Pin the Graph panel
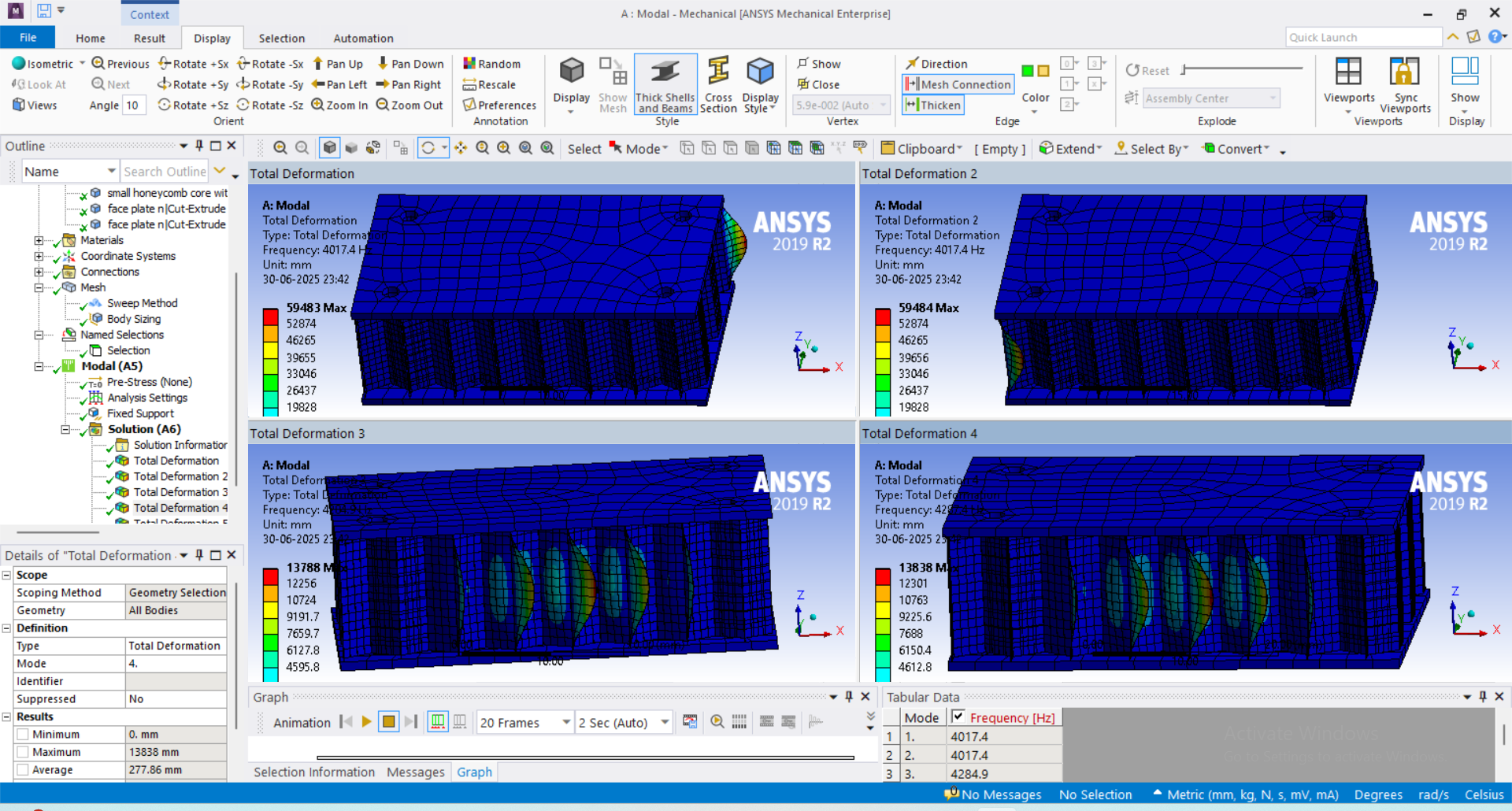Viewport: 1512px width, 811px height. (x=849, y=697)
